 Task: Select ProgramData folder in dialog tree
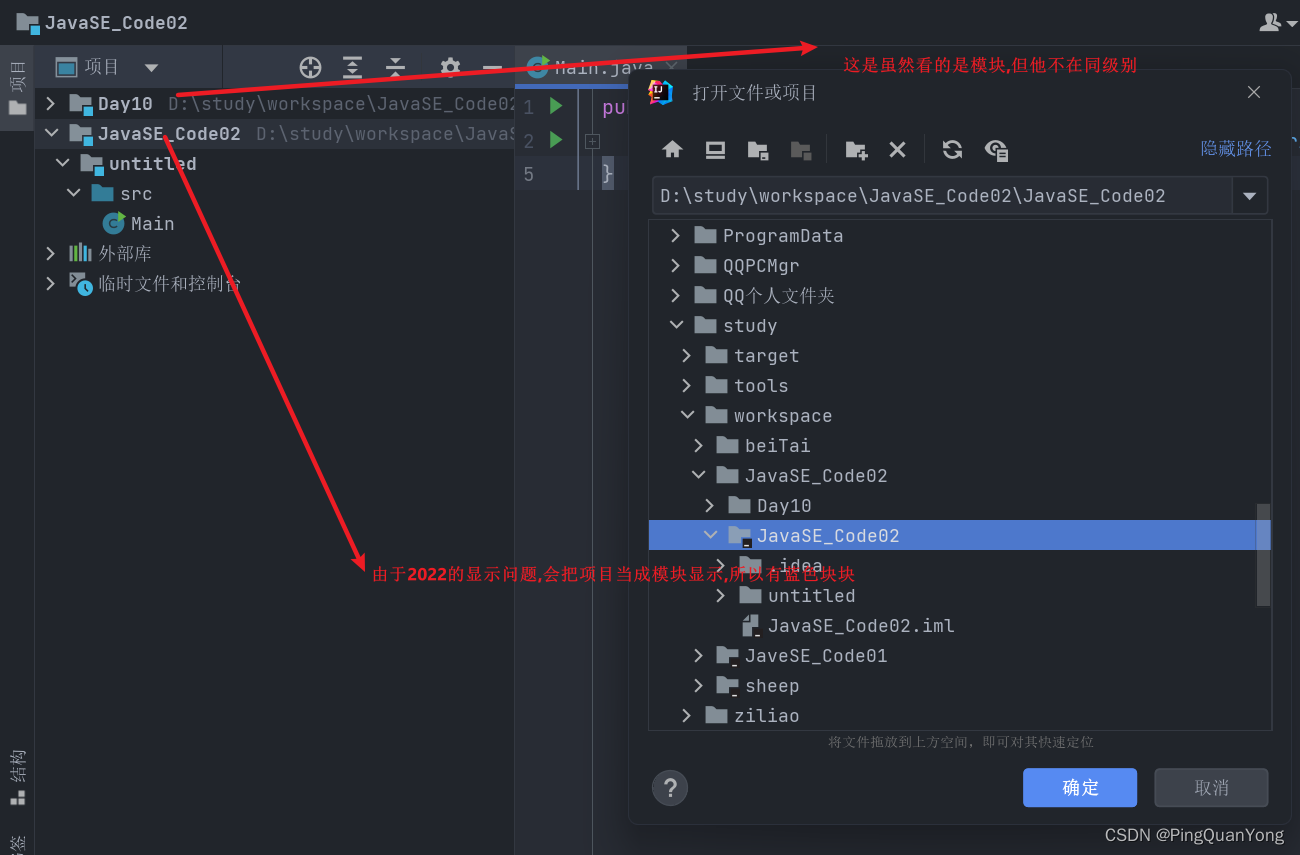tap(769, 235)
